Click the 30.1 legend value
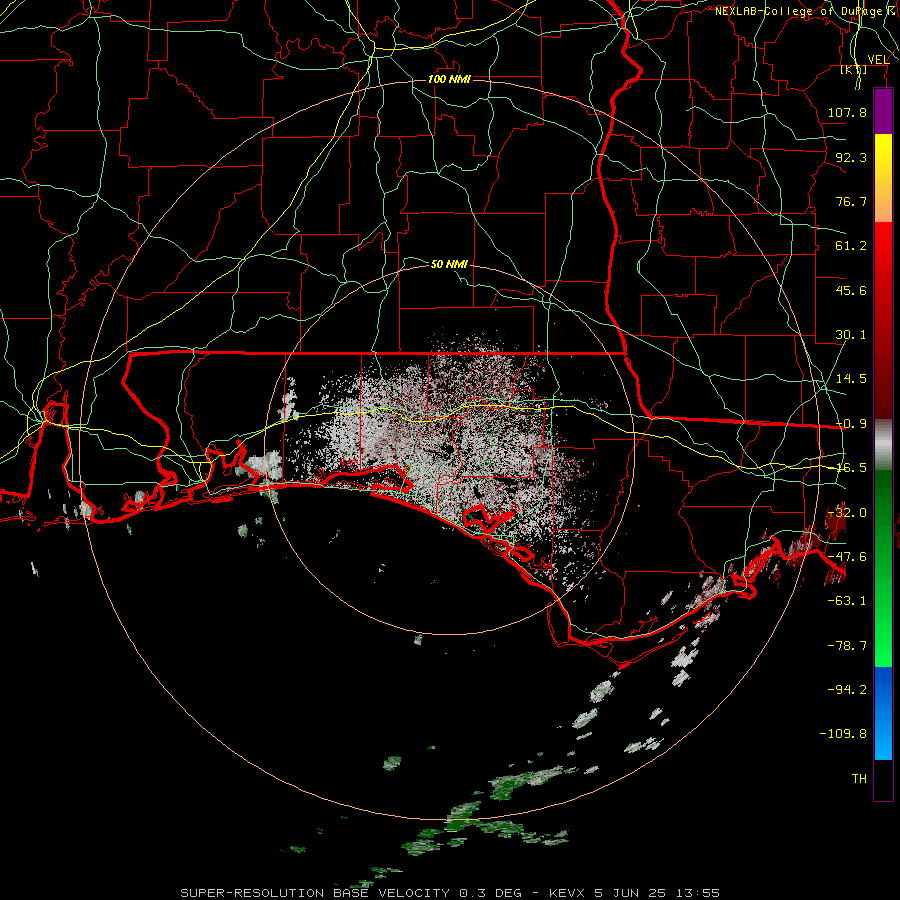This screenshot has width=900, height=900. pyautogui.click(x=851, y=335)
